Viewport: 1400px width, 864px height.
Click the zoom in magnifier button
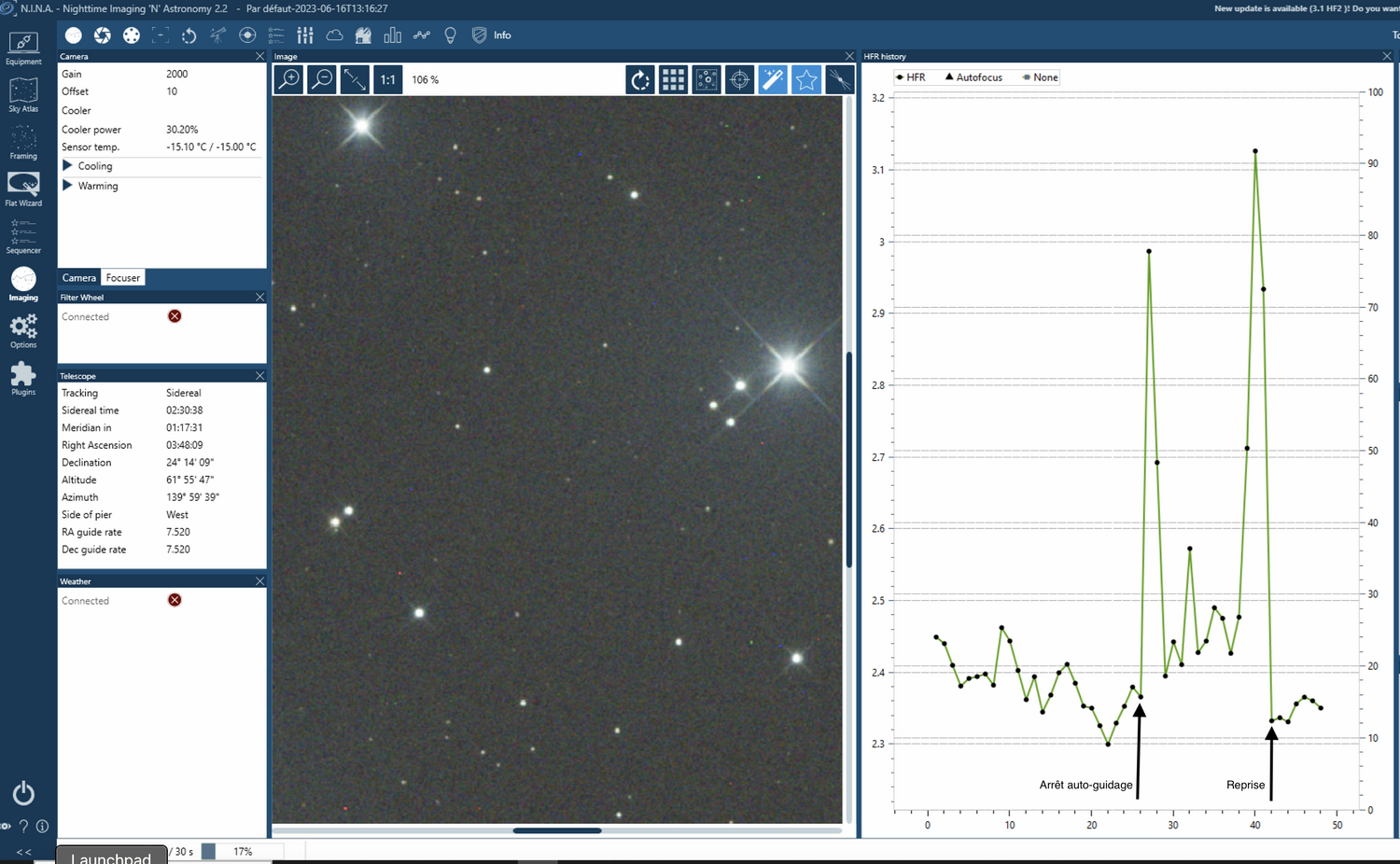click(x=289, y=79)
